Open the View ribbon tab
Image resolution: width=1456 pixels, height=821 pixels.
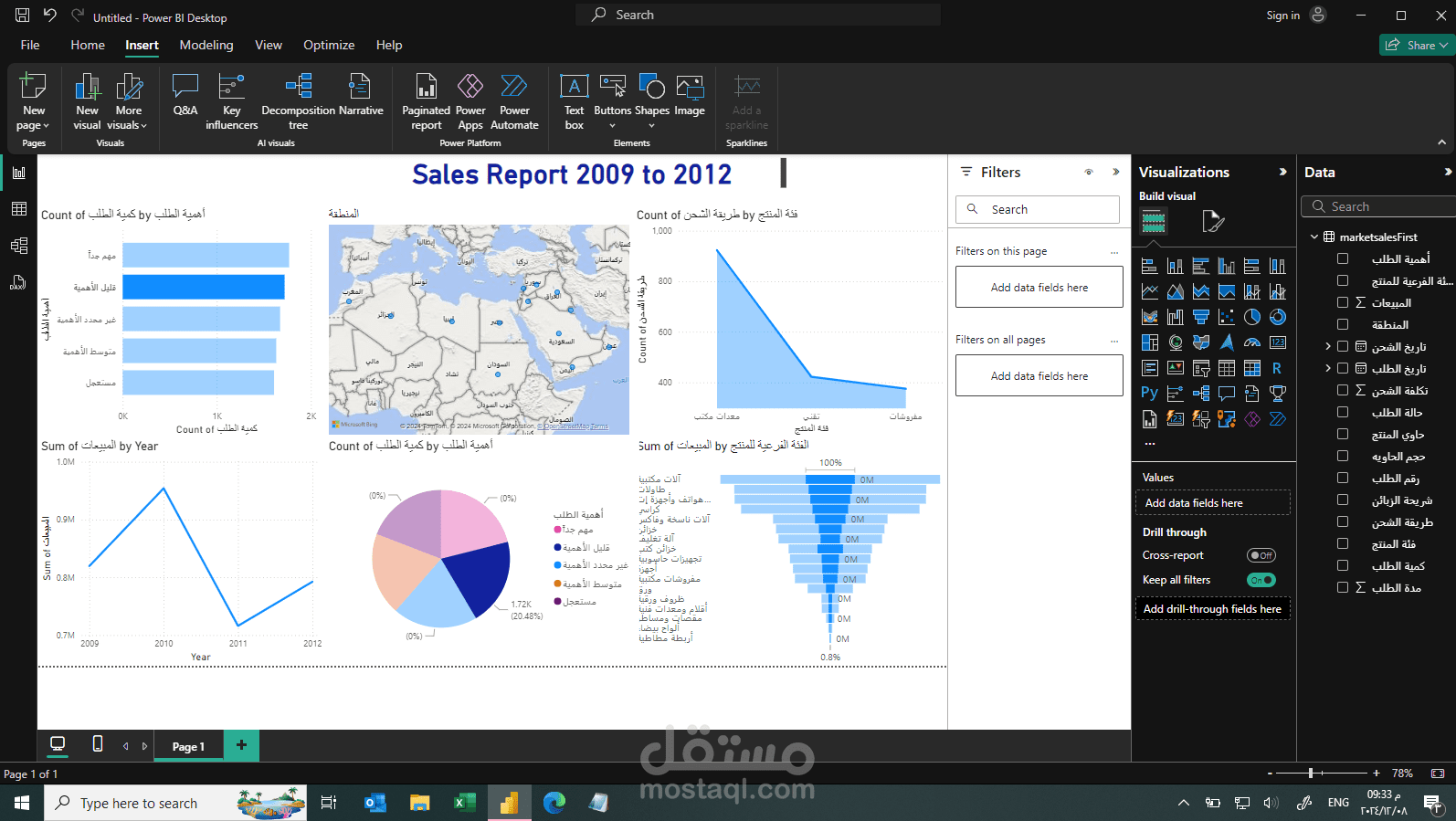(x=269, y=45)
